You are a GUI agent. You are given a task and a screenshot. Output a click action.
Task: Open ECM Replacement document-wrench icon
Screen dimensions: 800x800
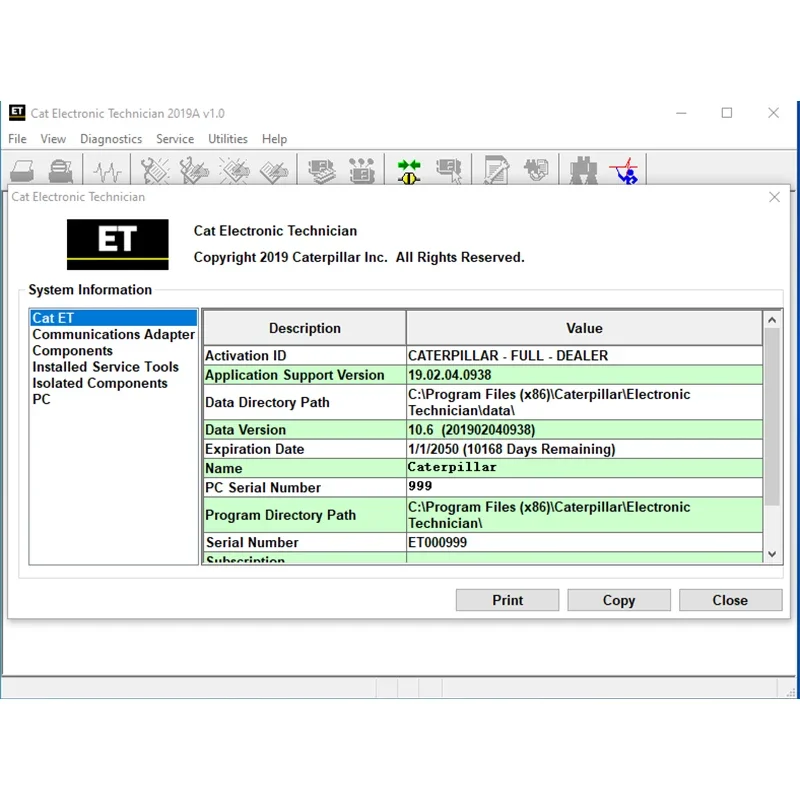tap(496, 170)
